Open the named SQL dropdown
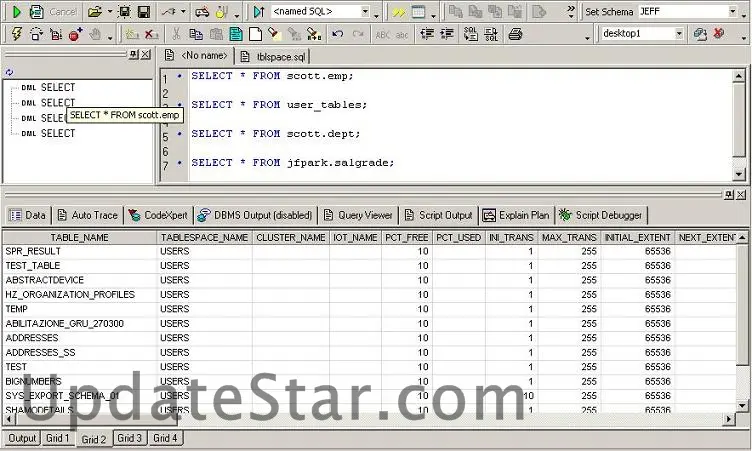The height and width of the screenshot is (451, 752). click(x=365, y=12)
